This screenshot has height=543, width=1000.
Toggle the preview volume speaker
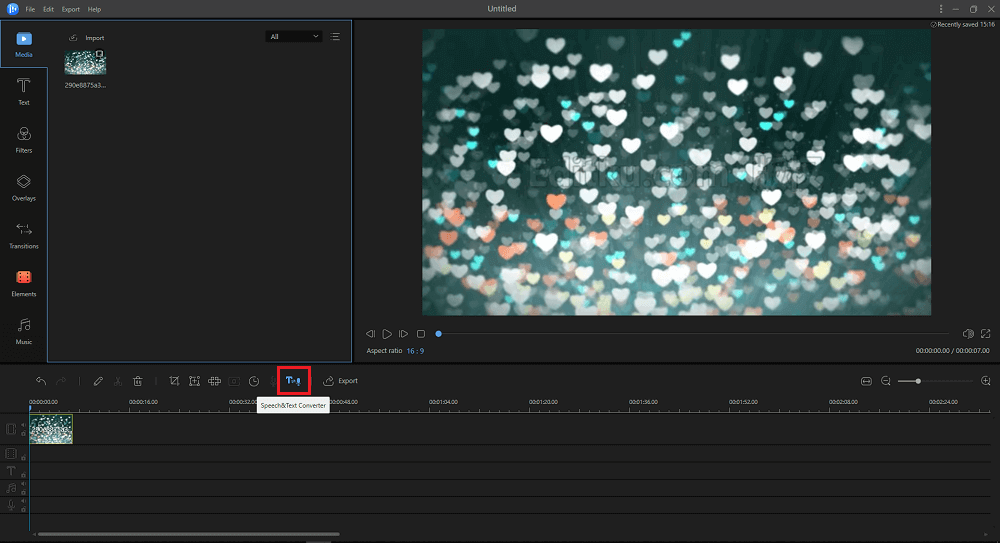967,333
